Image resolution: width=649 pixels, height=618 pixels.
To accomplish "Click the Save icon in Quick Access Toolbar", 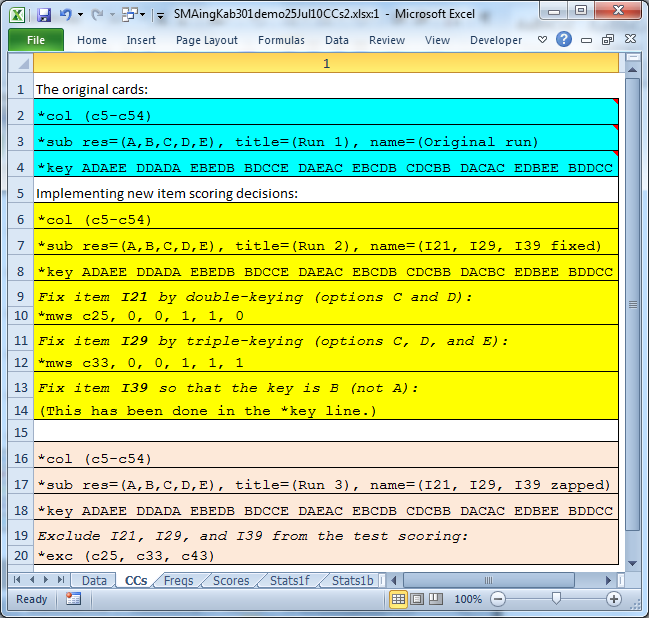I will pos(44,15).
